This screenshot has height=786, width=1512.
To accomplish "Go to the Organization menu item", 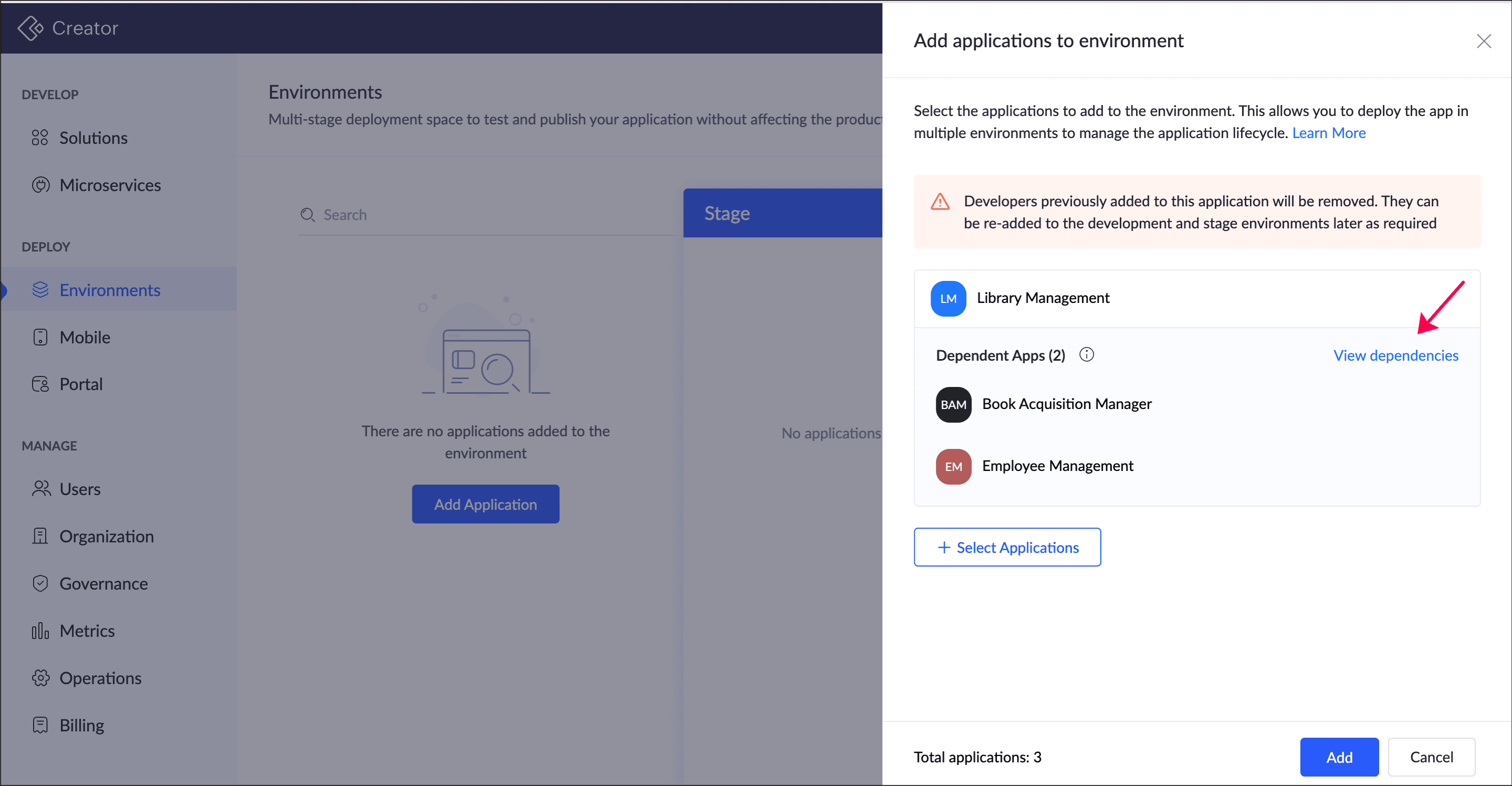I will tap(106, 536).
